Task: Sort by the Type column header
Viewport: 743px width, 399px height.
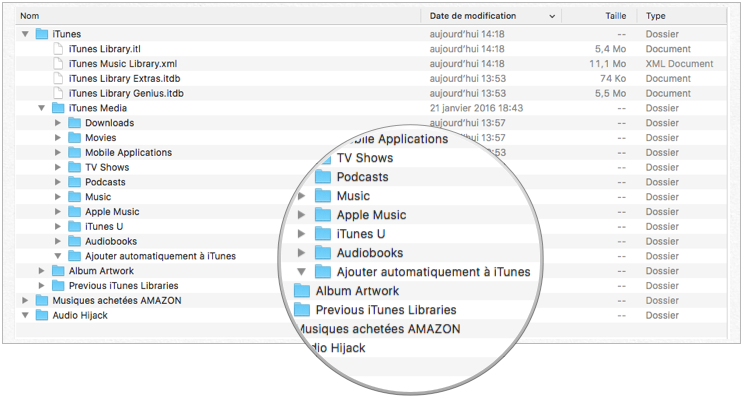Action: click(x=655, y=16)
